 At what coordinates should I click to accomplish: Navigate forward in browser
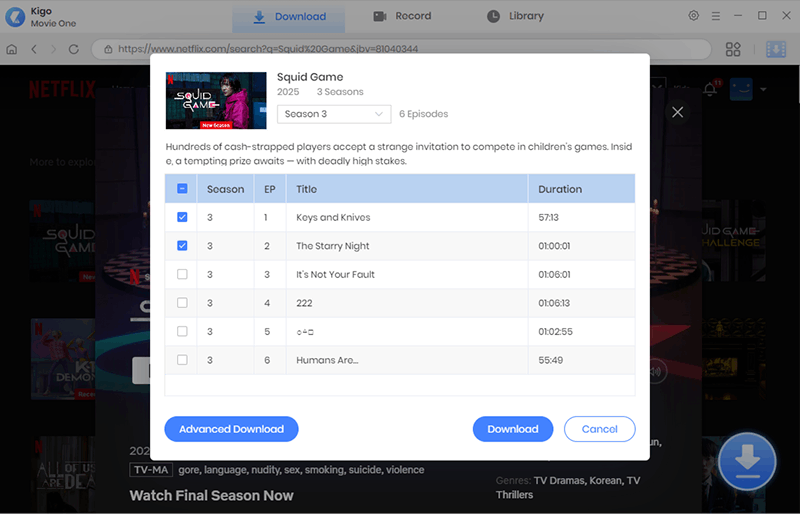[54, 49]
